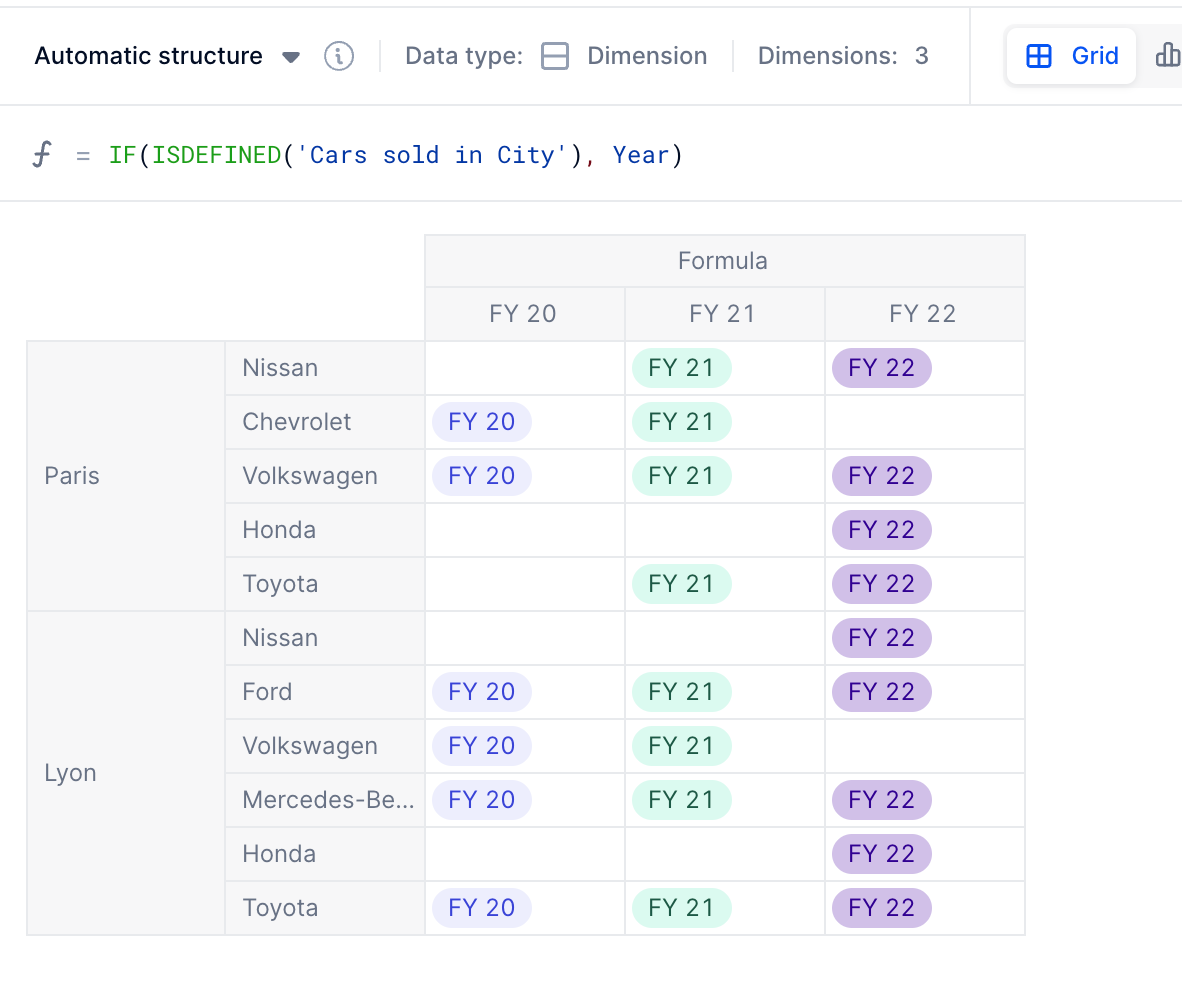
Task: Click the Volkswagen row header under Lyon
Action: 325,746
